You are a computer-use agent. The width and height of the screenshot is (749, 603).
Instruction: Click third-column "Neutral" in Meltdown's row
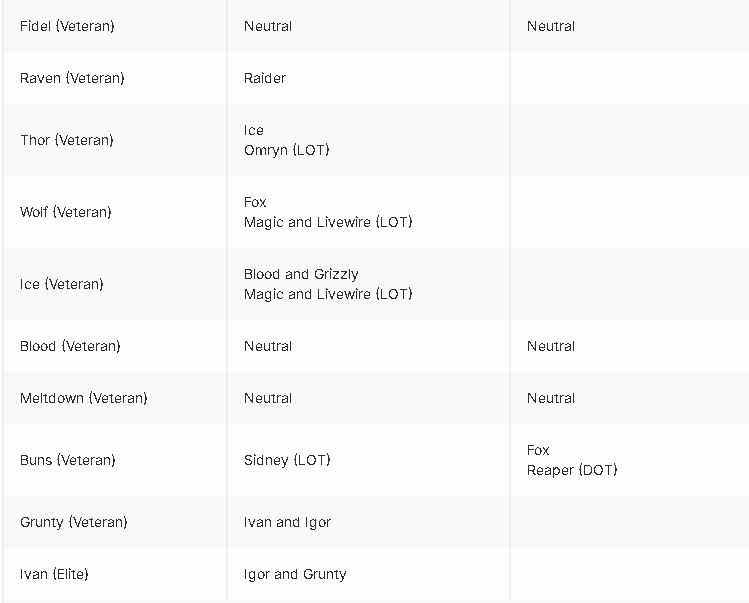click(x=551, y=398)
